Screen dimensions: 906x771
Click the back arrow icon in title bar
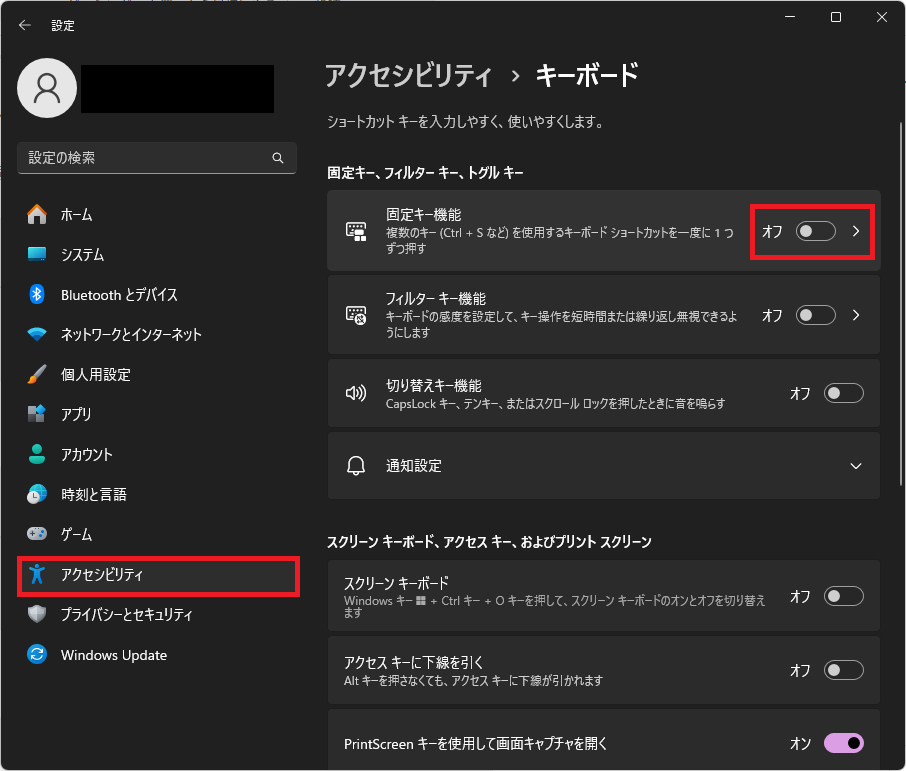(25, 25)
